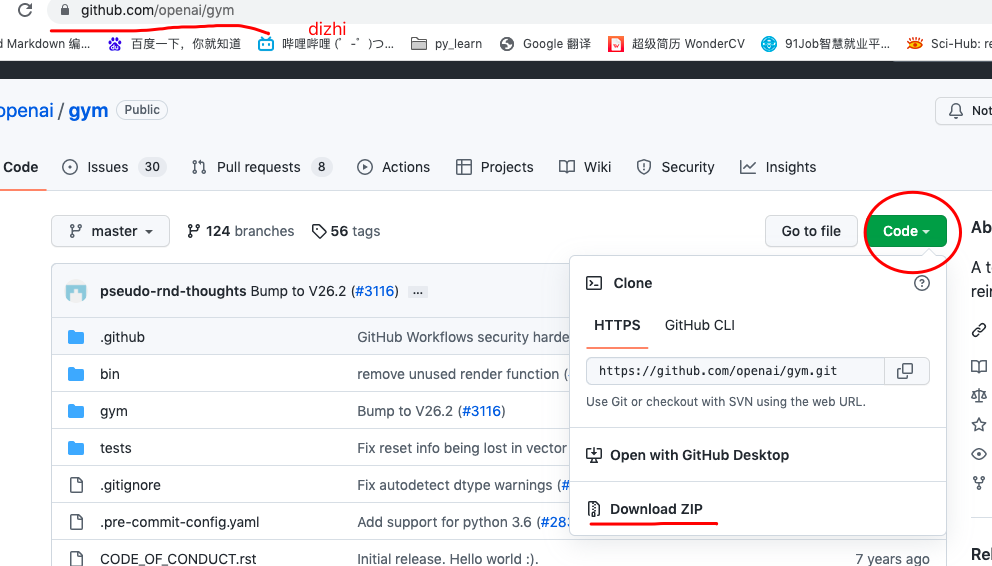Screen dimensions: 992x566
Task: Reload the page with the refresh icon
Action: click(25, 10)
